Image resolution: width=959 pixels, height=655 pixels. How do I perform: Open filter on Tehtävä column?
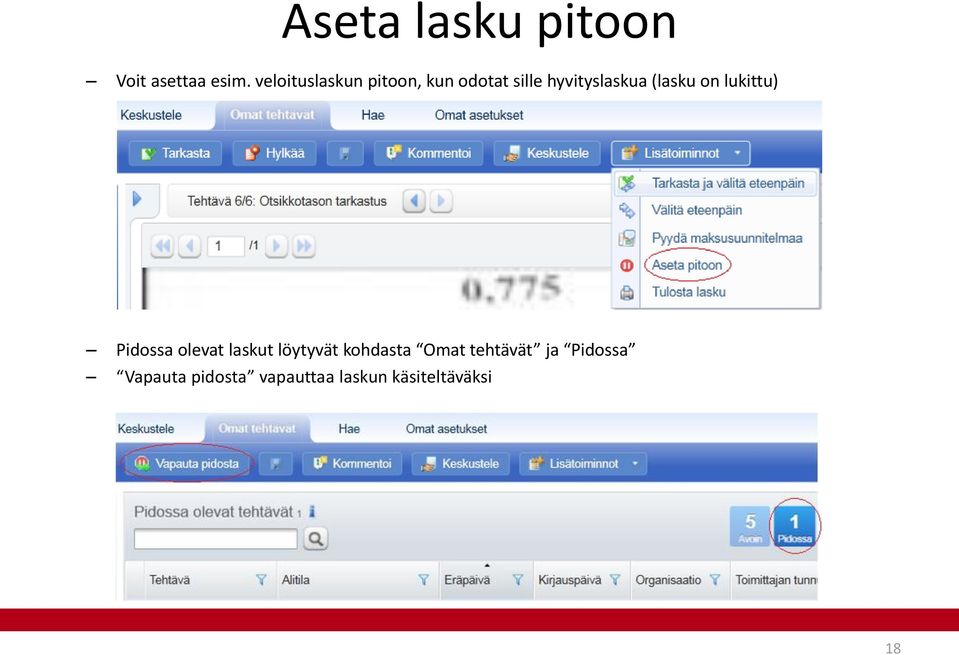[x=261, y=580]
